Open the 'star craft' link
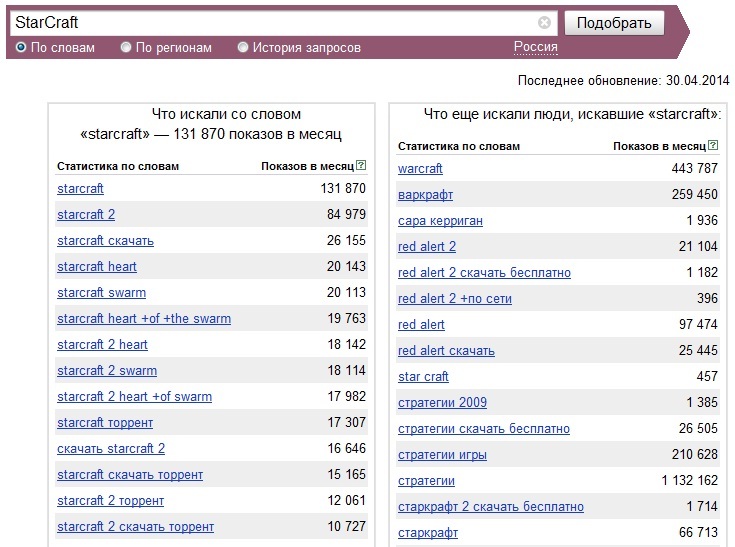 tap(423, 377)
